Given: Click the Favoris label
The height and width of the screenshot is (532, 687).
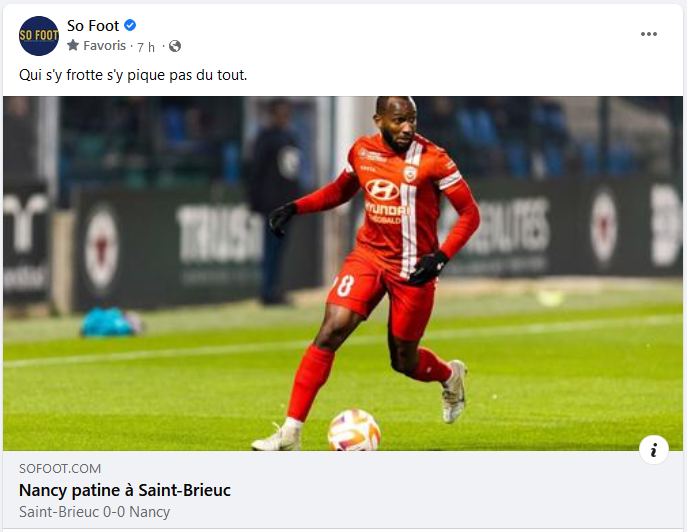Looking at the screenshot, I should 104,46.
